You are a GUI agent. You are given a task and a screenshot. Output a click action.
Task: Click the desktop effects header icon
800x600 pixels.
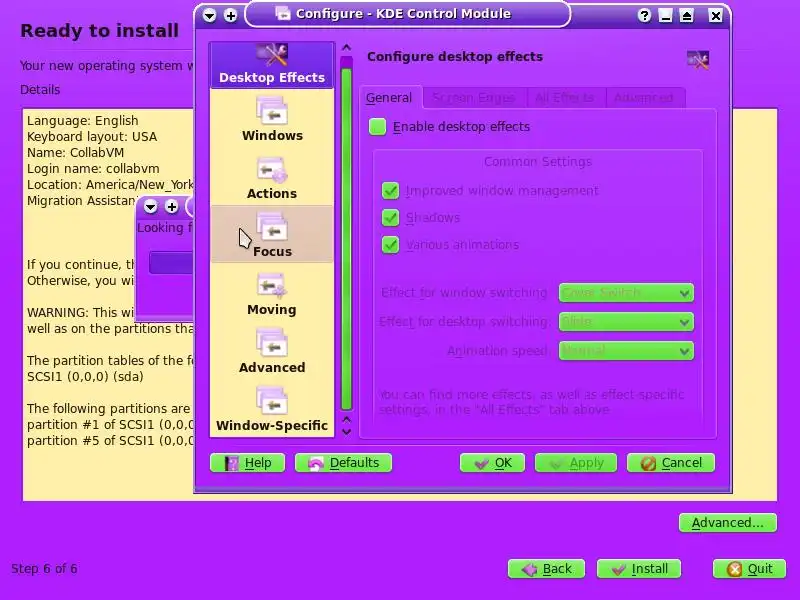click(697, 60)
